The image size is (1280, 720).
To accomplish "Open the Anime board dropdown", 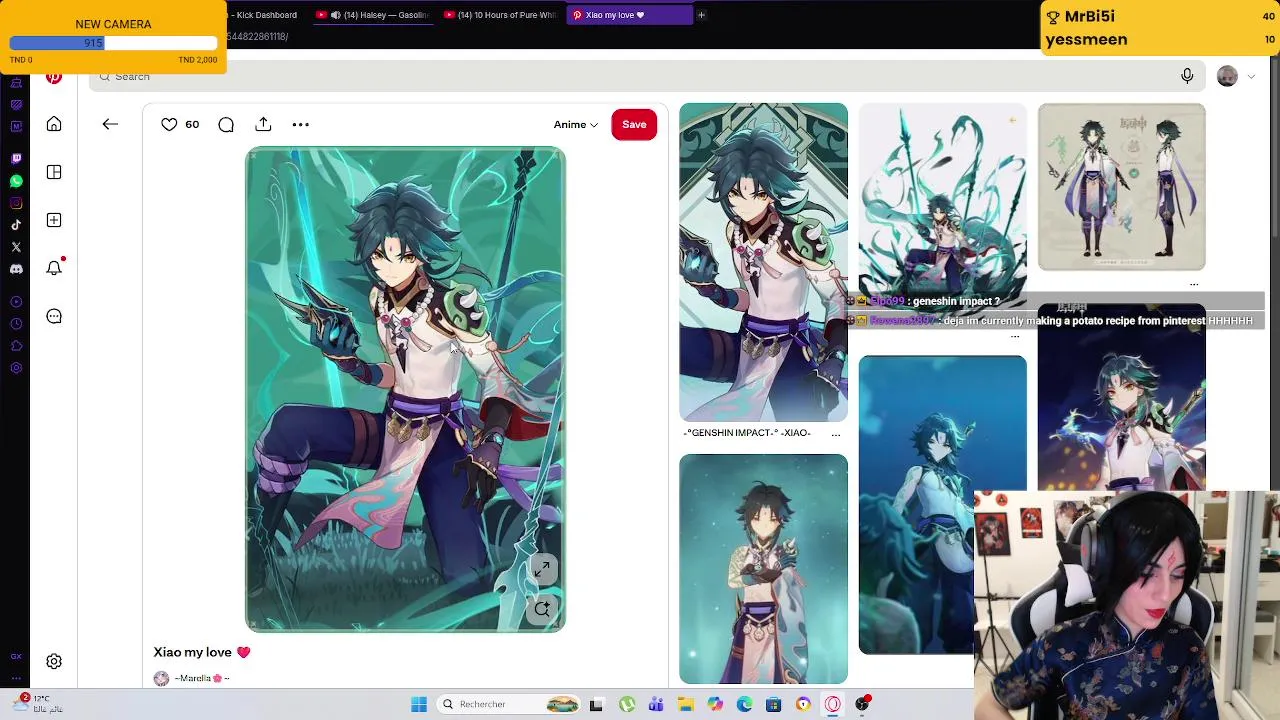I will [576, 125].
